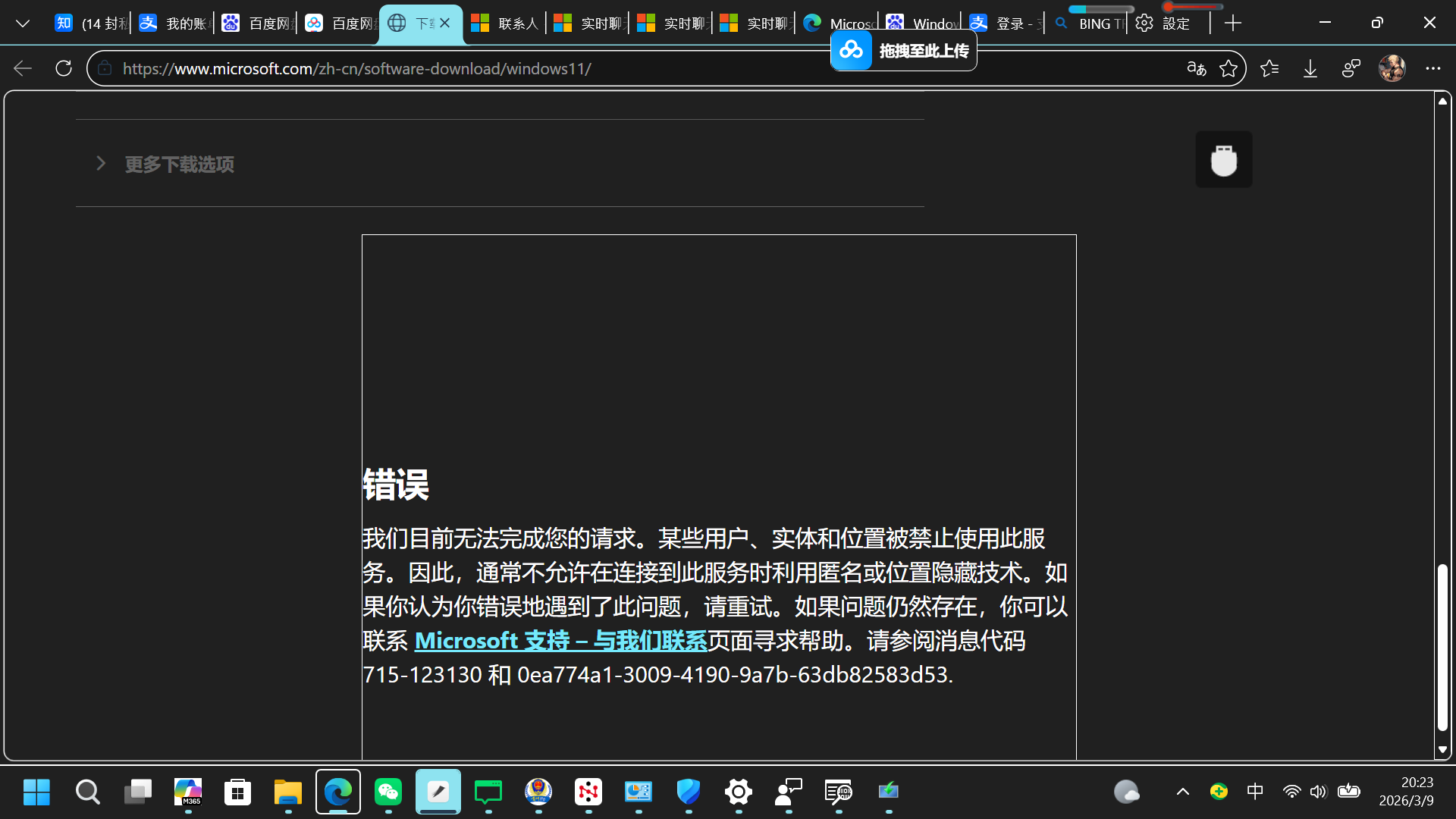The image size is (1456, 819).
Task: Switch to the 我的账 Alipay tab
Action: [174, 24]
